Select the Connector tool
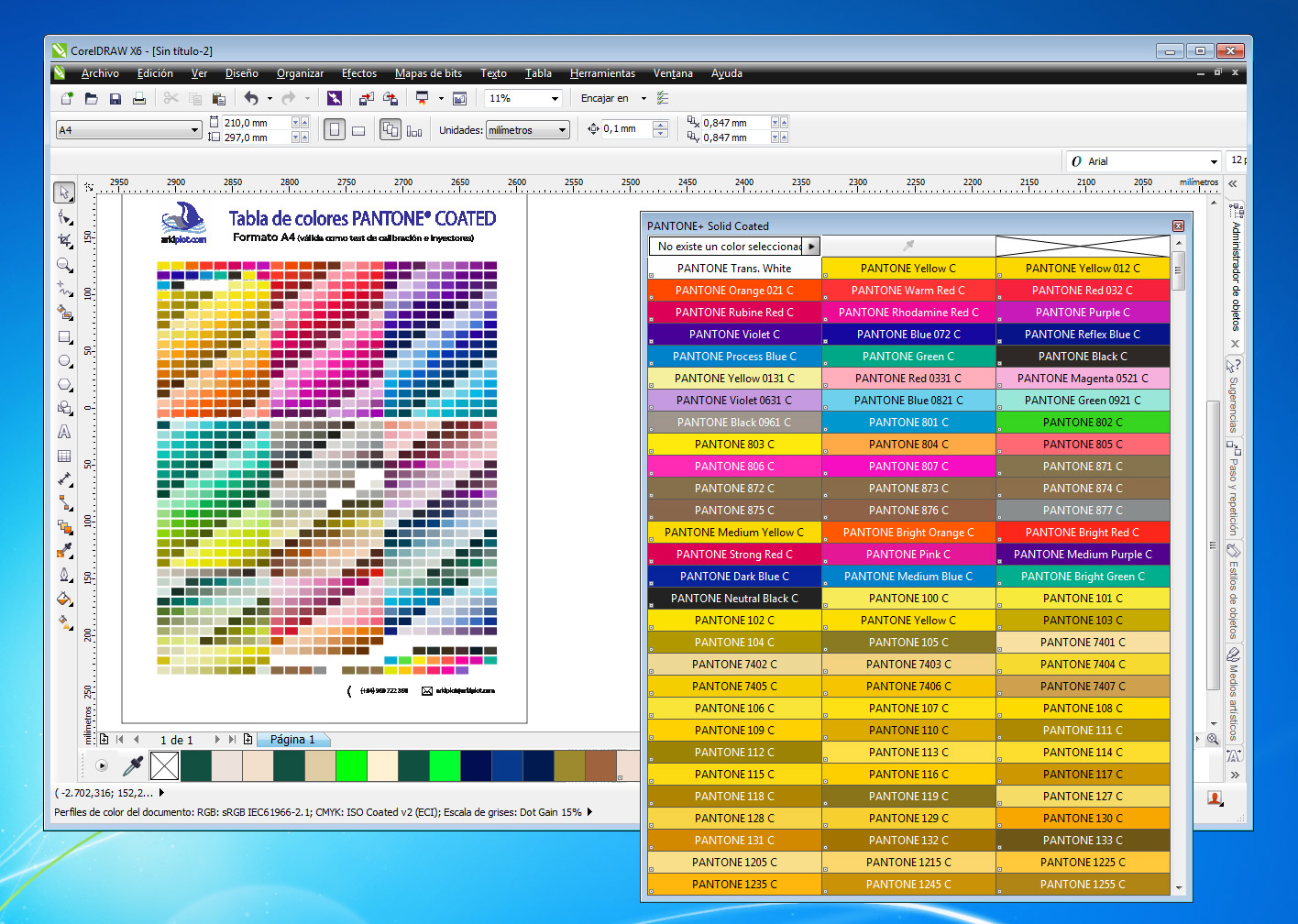Image resolution: width=1298 pixels, height=924 pixels. pyautogui.click(x=64, y=503)
